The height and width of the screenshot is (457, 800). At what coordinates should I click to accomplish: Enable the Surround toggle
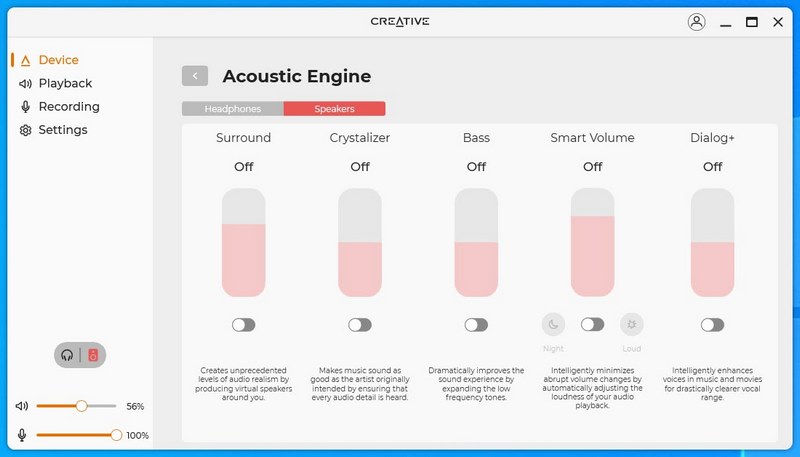coord(243,325)
